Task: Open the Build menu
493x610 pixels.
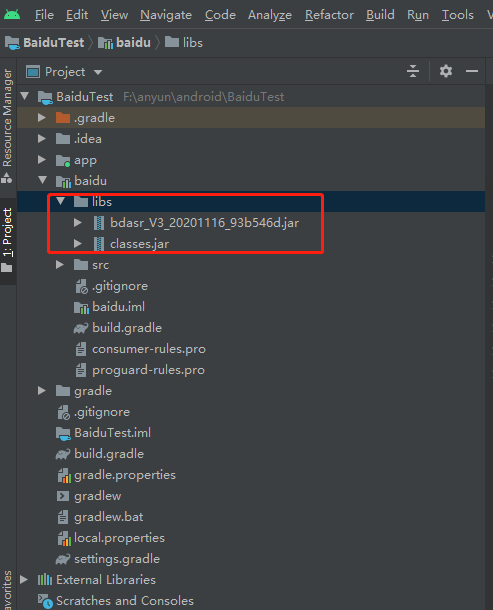Action: (380, 15)
